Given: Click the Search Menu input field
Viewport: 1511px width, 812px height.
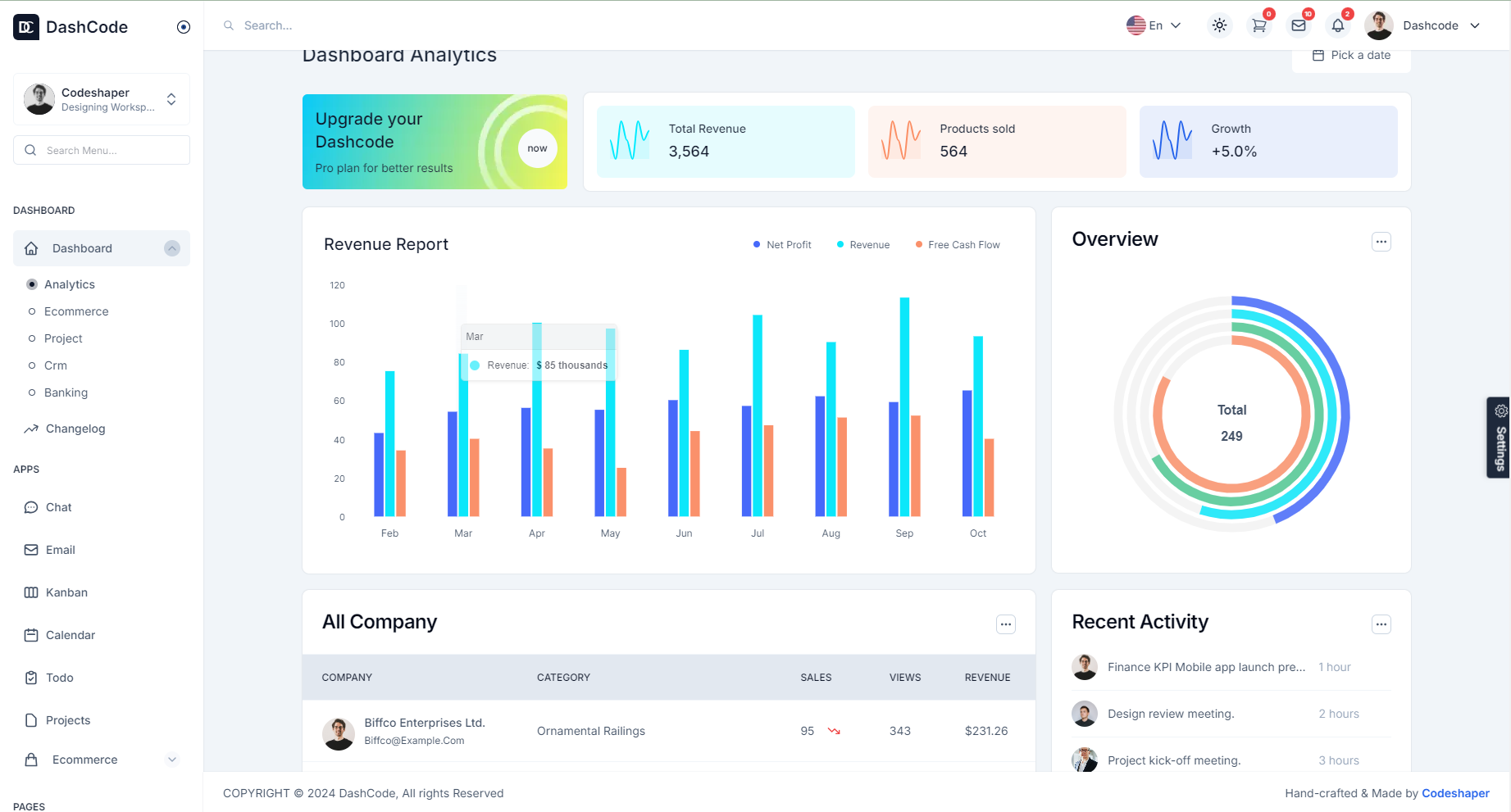Looking at the screenshot, I should point(102,150).
